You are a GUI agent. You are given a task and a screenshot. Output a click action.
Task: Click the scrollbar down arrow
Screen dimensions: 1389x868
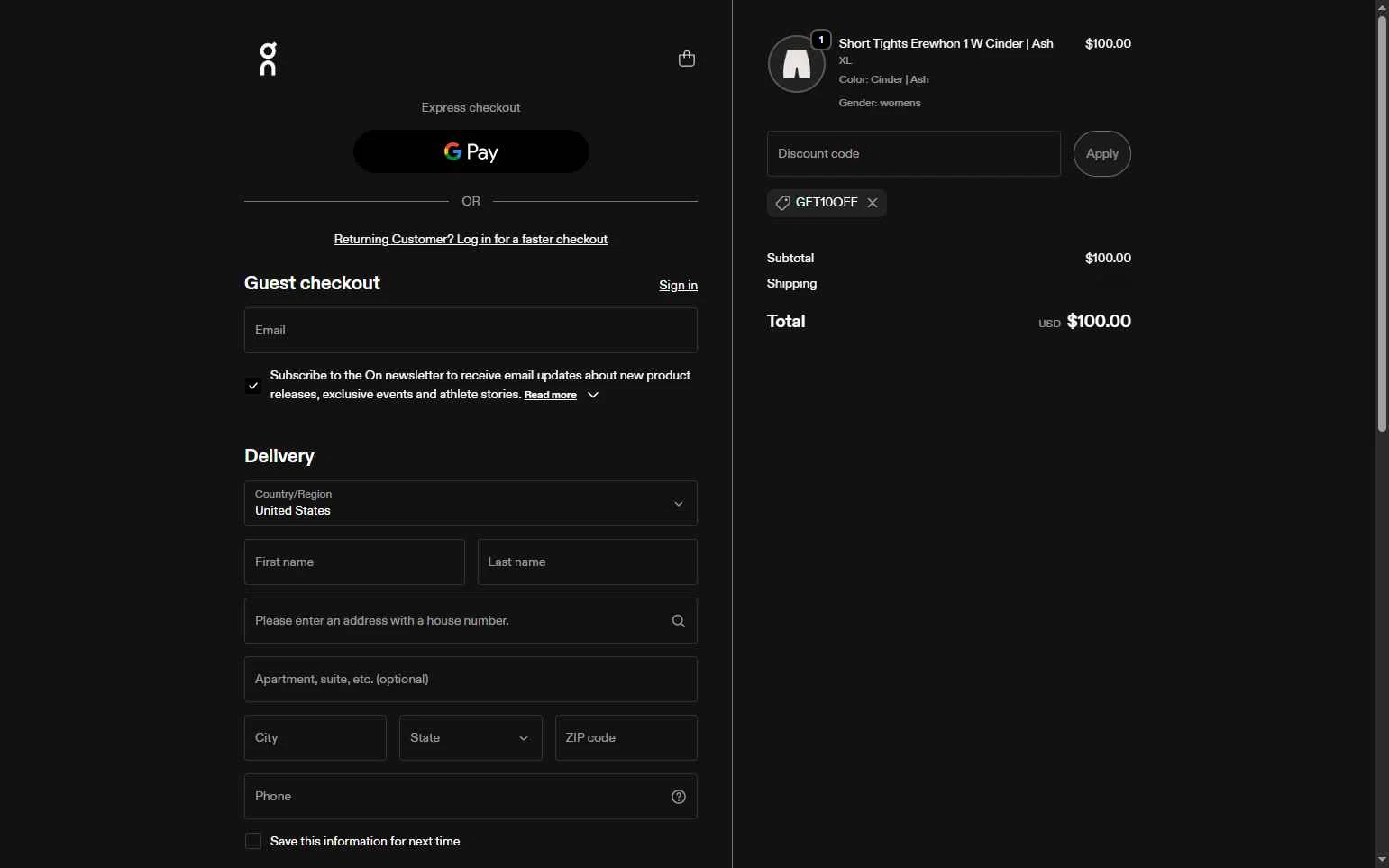[x=1382, y=861]
